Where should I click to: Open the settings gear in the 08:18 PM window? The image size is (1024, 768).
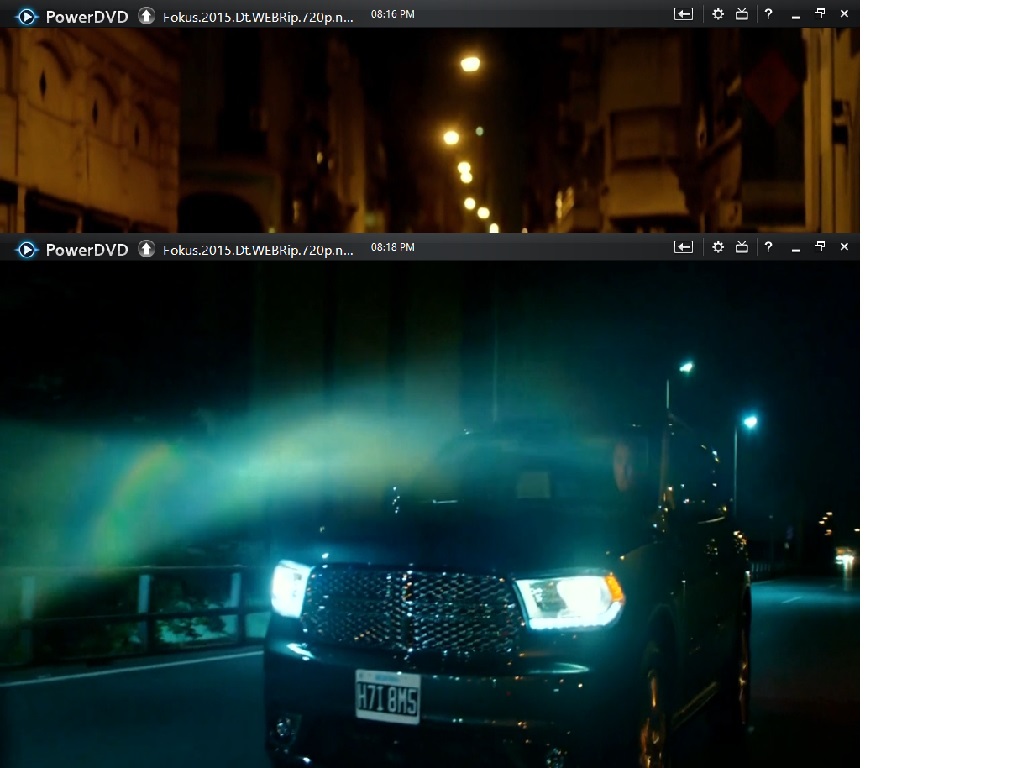pyautogui.click(x=718, y=247)
